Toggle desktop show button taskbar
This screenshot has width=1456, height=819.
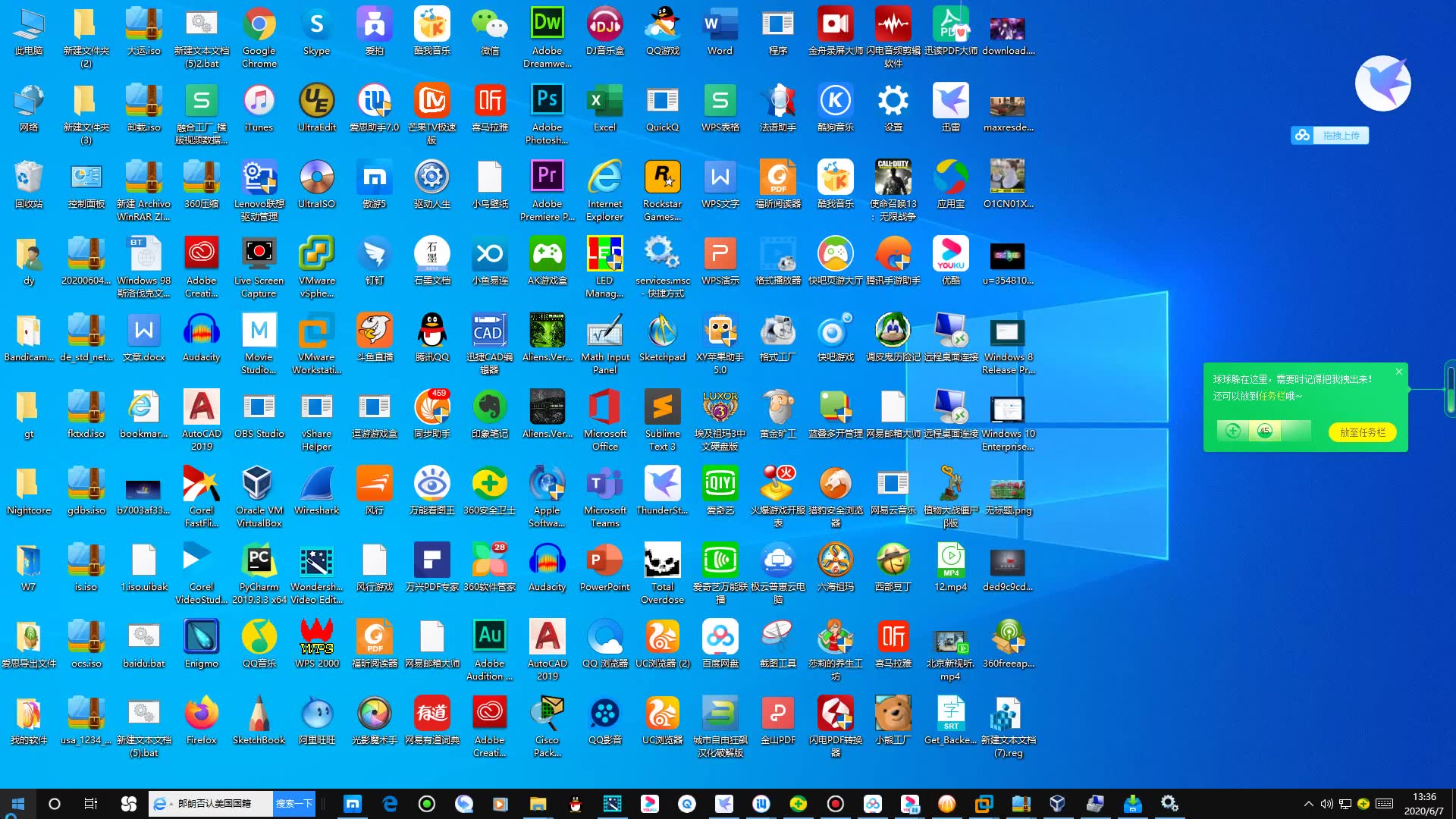click(x=1453, y=803)
